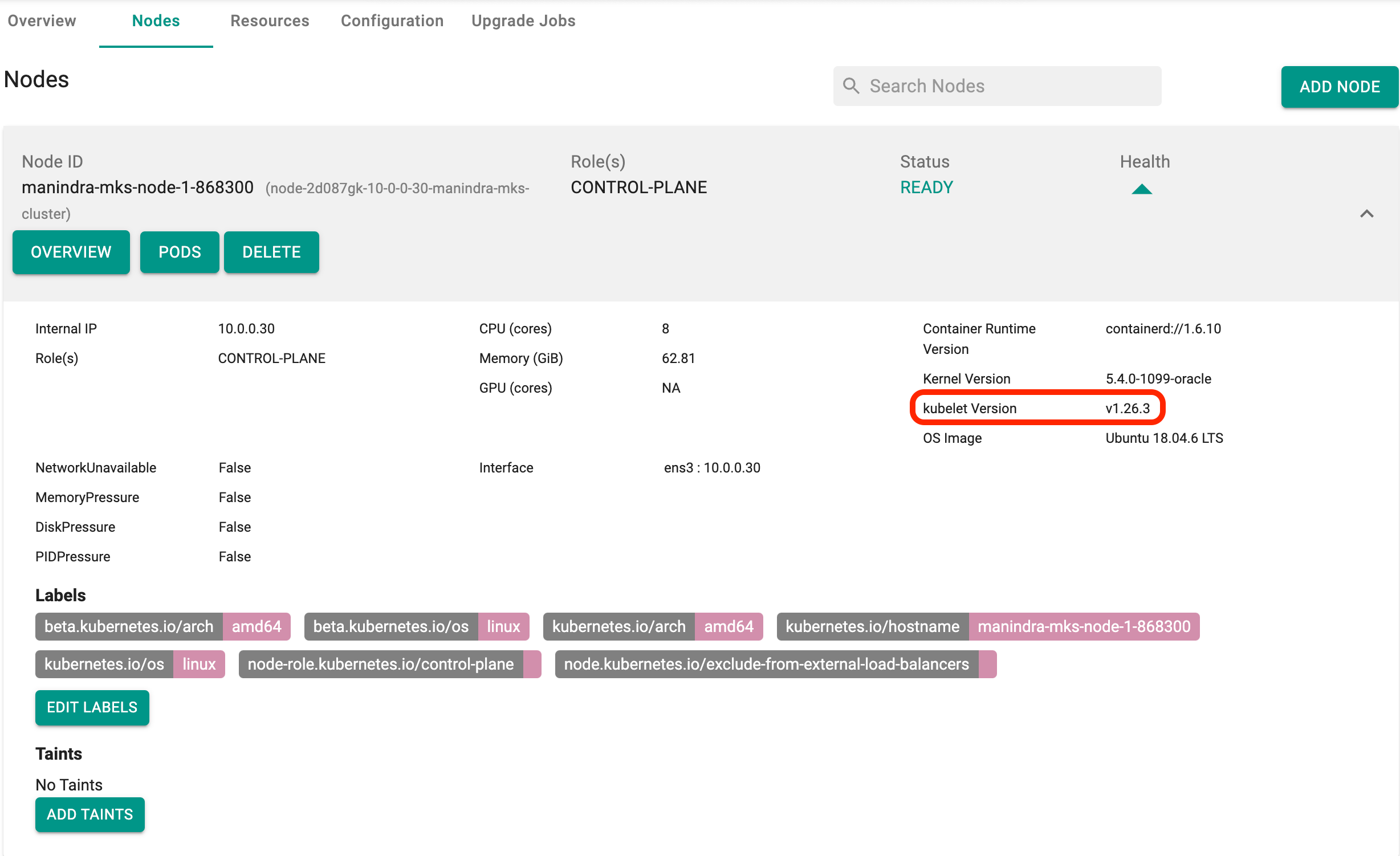The width and height of the screenshot is (1400, 856).
Task: Click the PIDPressure False value
Action: tap(234, 557)
